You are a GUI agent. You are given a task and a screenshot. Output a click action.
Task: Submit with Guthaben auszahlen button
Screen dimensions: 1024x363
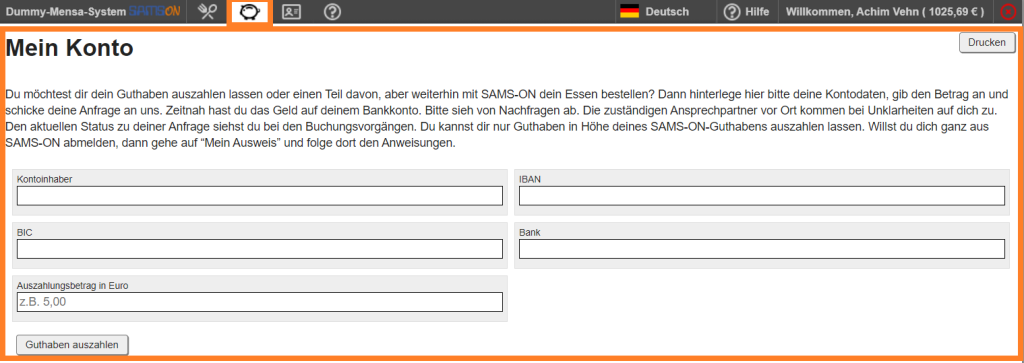pos(72,345)
